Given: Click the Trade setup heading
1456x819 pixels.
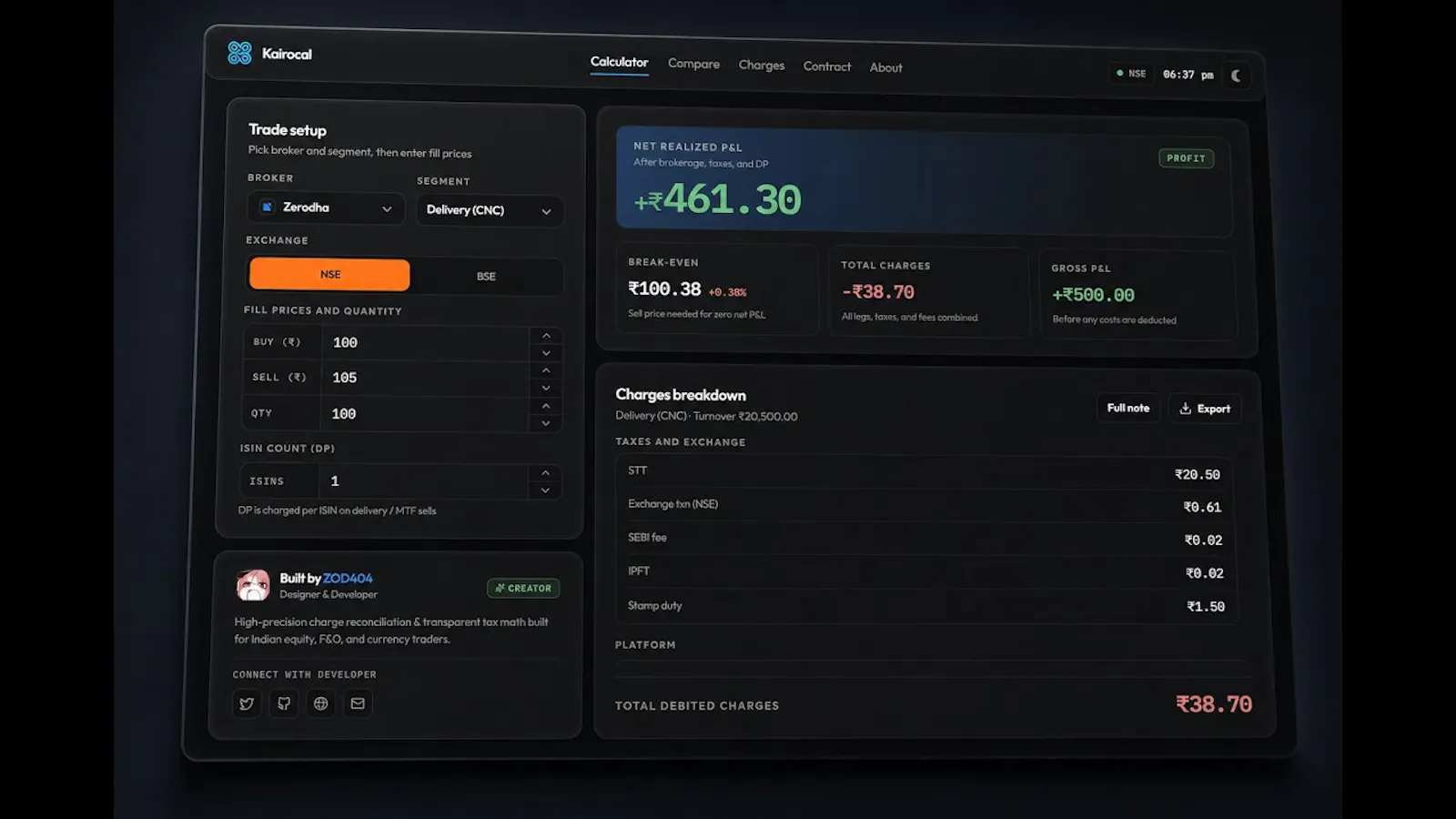Looking at the screenshot, I should tap(288, 130).
